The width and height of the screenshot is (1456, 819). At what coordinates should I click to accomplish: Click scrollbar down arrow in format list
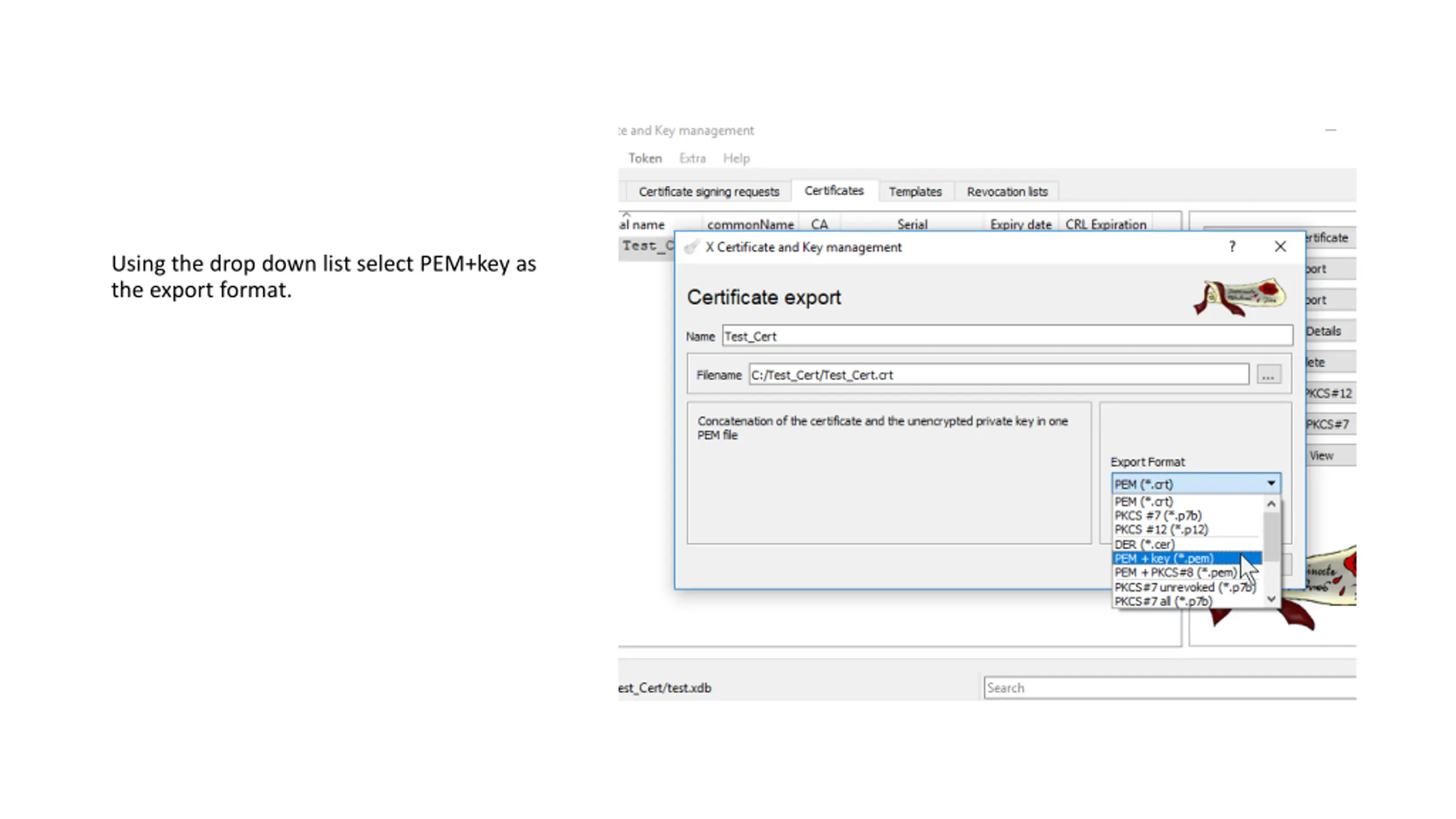1272,599
